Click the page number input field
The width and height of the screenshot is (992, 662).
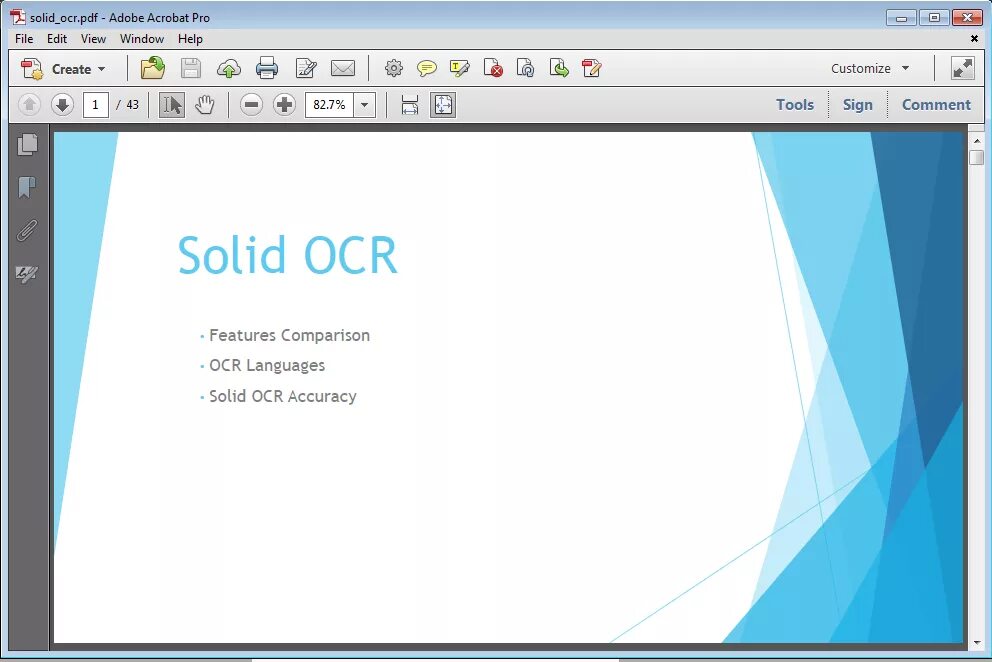[x=96, y=104]
